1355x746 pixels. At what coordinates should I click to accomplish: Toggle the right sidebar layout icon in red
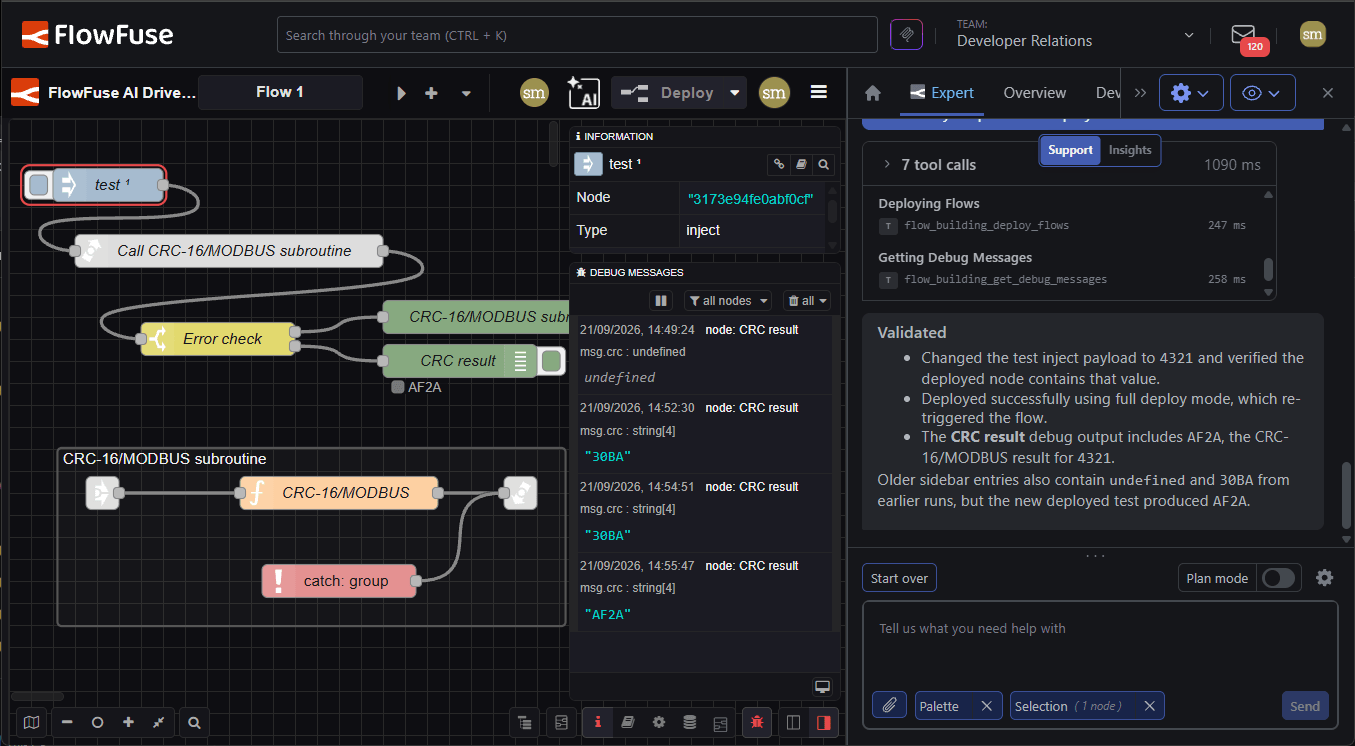pos(824,722)
